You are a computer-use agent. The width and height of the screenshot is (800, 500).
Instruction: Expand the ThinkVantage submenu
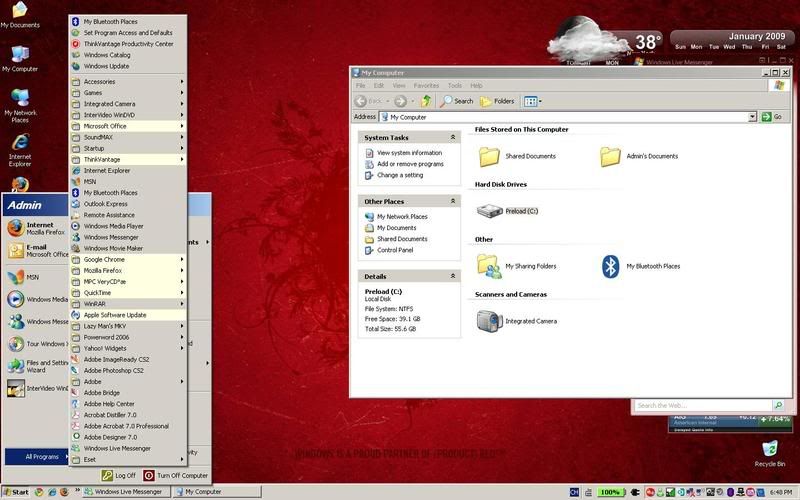[128, 159]
